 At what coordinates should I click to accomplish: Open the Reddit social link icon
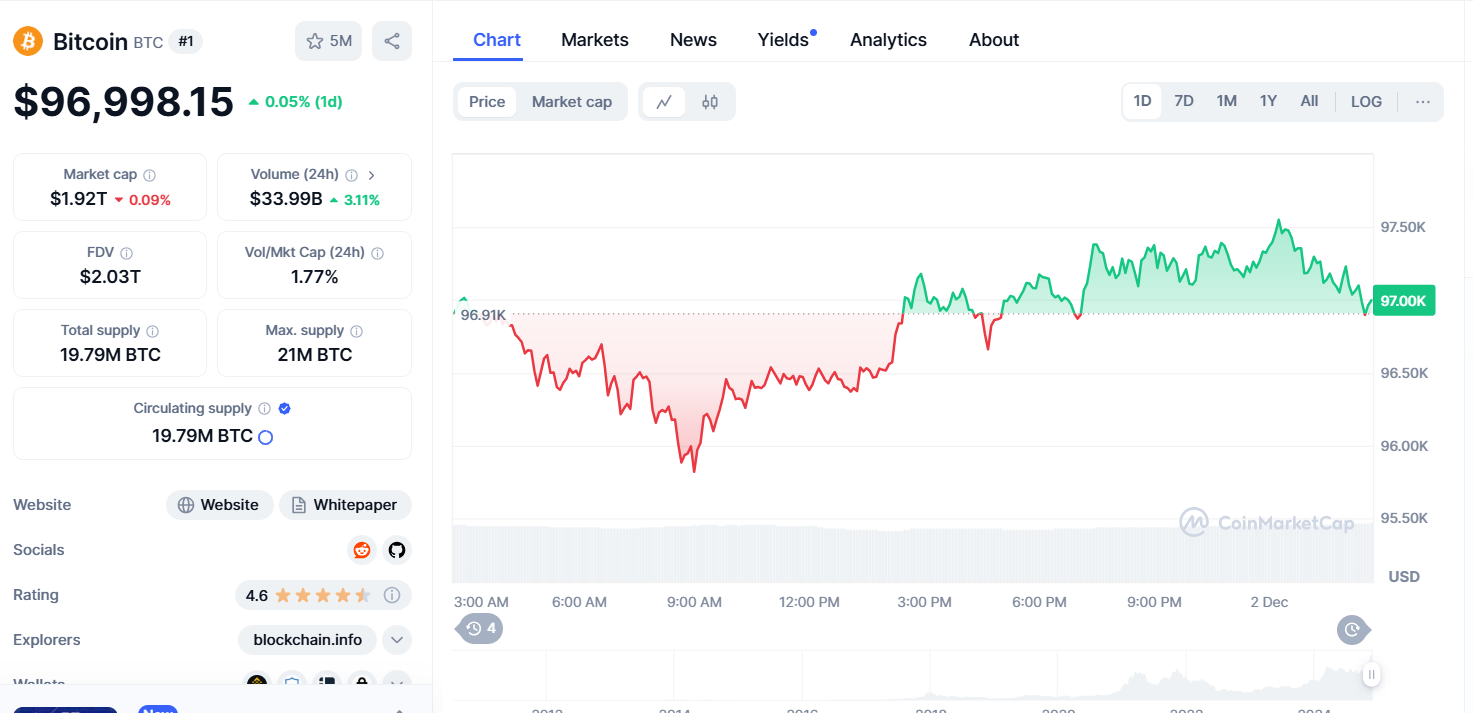click(x=362, y=550)
